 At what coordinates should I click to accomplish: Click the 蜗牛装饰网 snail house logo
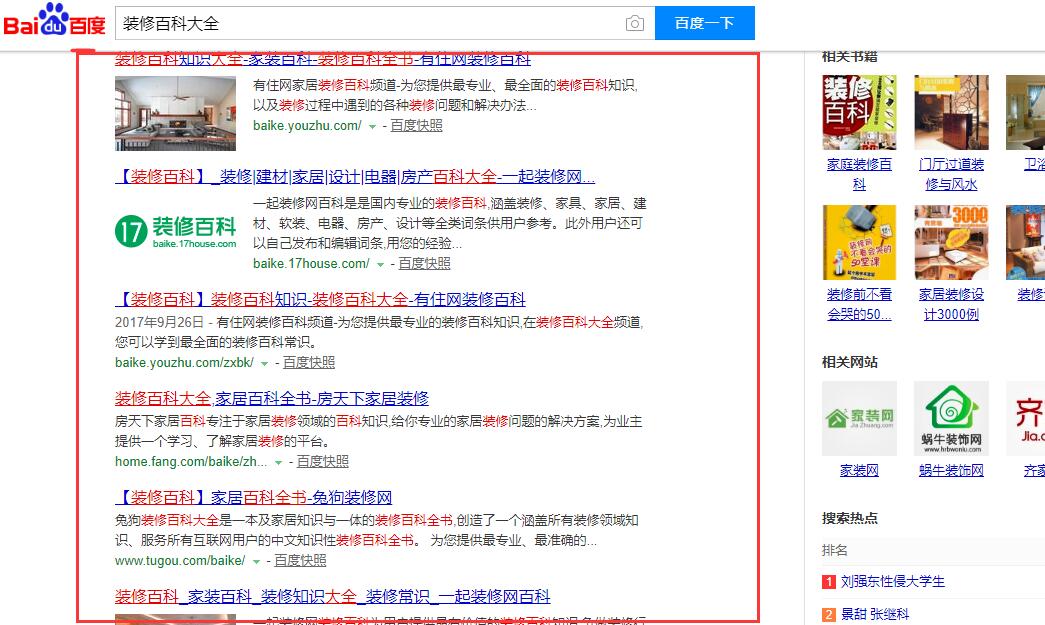951,418
